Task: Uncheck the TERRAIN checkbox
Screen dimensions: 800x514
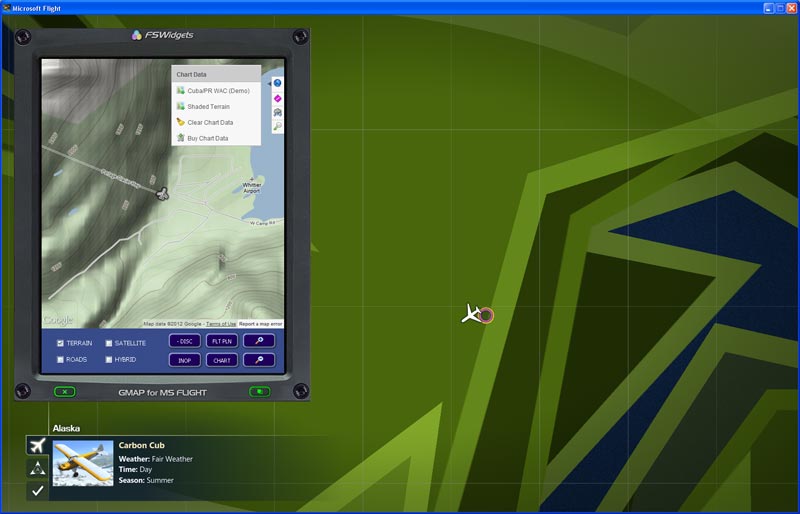Action: pyautogui.click(x=60, y=343)
